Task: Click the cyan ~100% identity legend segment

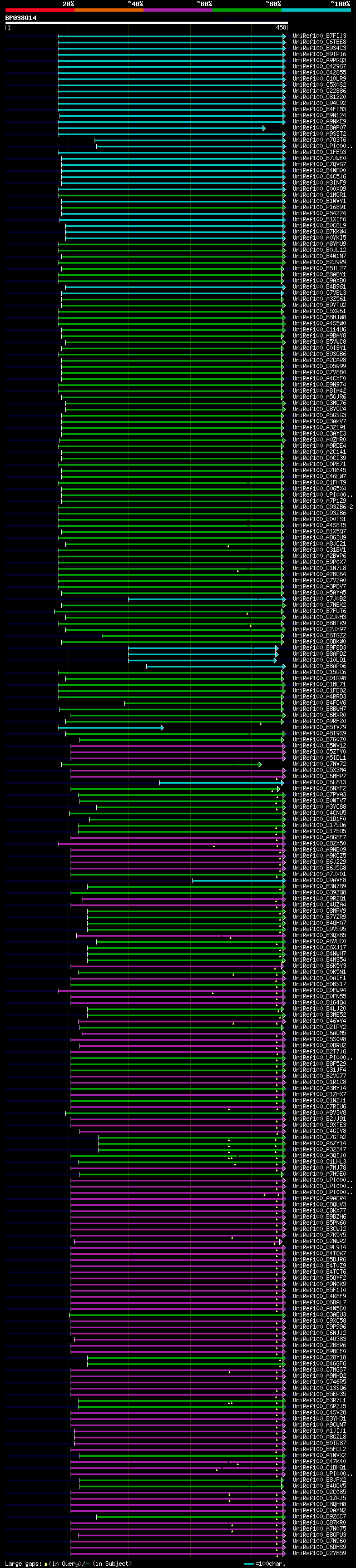Action: [x=316, y=10]
